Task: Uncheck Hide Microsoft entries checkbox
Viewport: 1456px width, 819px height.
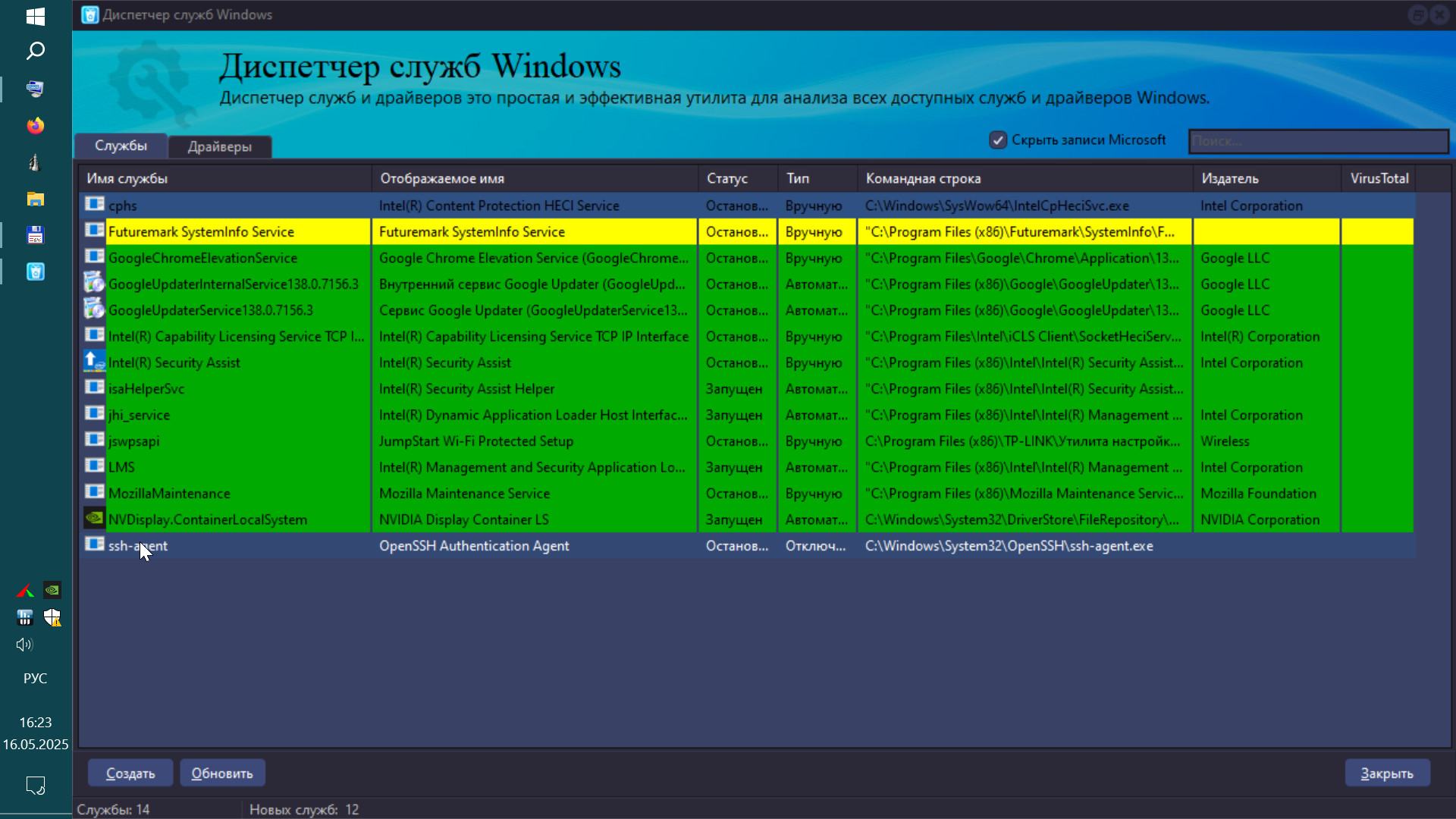Action: click(x=998, y=140)
